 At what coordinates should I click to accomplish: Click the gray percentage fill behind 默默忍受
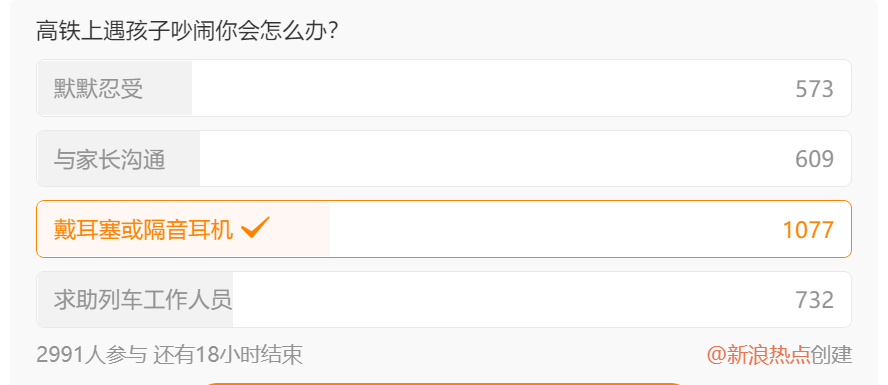click(x=115, y=88)
